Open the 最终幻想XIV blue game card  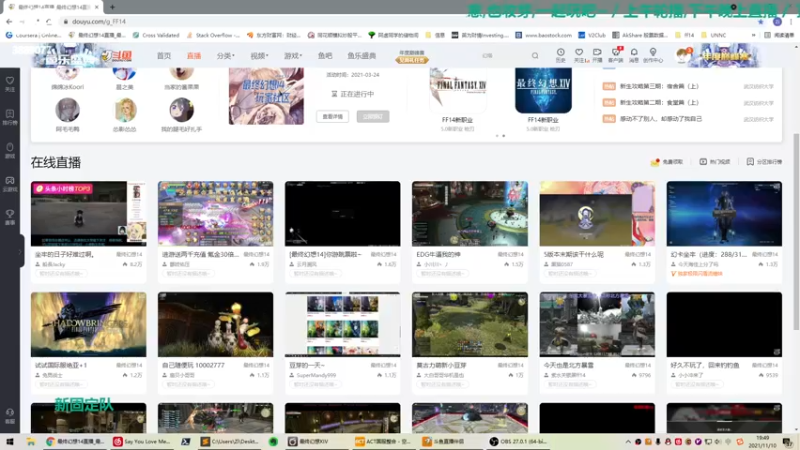(x=543, y=90)
